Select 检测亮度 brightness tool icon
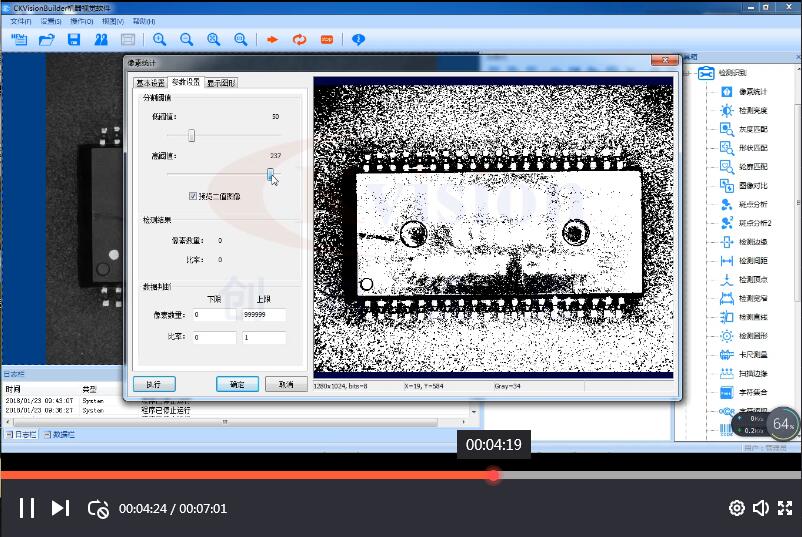802x537 pixels. pos(726,110)
